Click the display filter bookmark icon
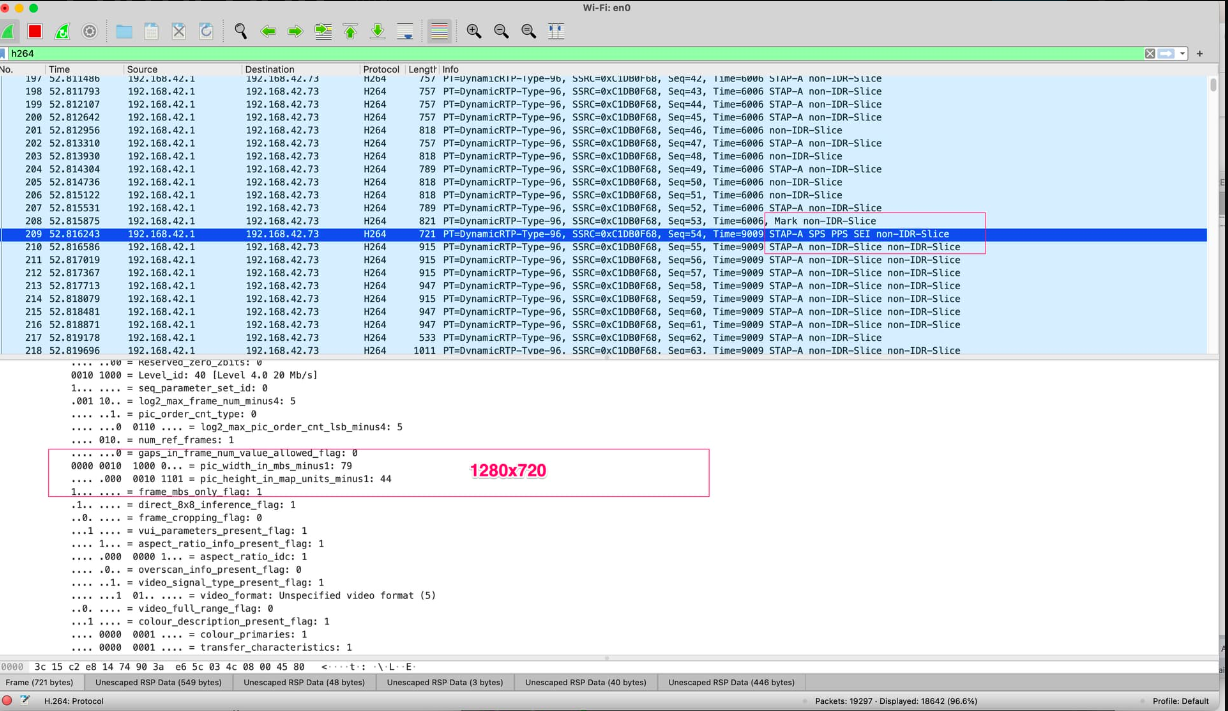This screenshot has width=1228, height=711. click(x=5, y=53)
